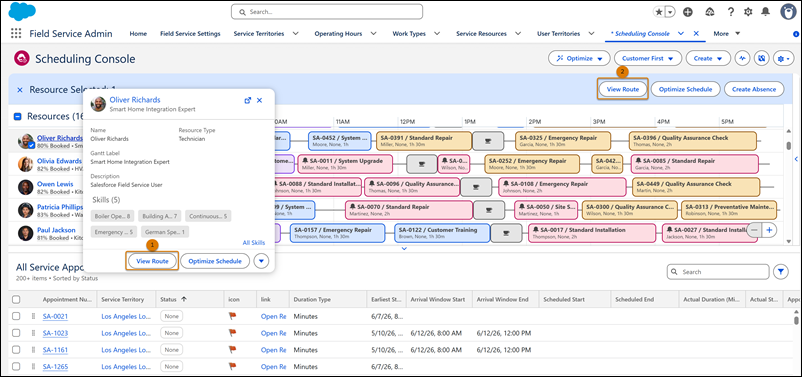Open the schedule health pulse icon
Screen dimensions: 802x377
[x=742, y=58]
